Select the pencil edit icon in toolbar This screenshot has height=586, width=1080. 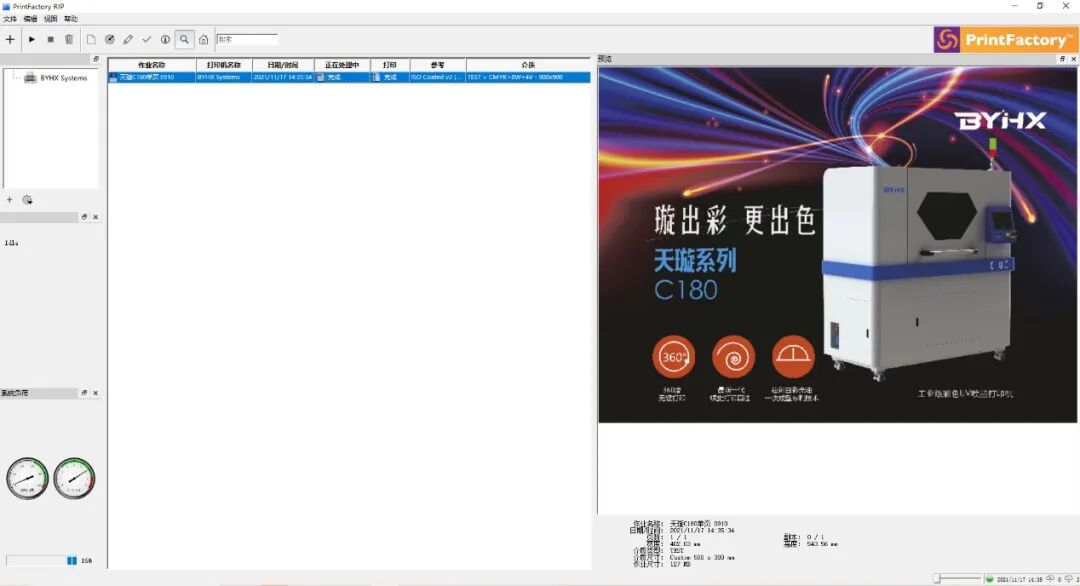pyautogui.click(x=128, y=39)
